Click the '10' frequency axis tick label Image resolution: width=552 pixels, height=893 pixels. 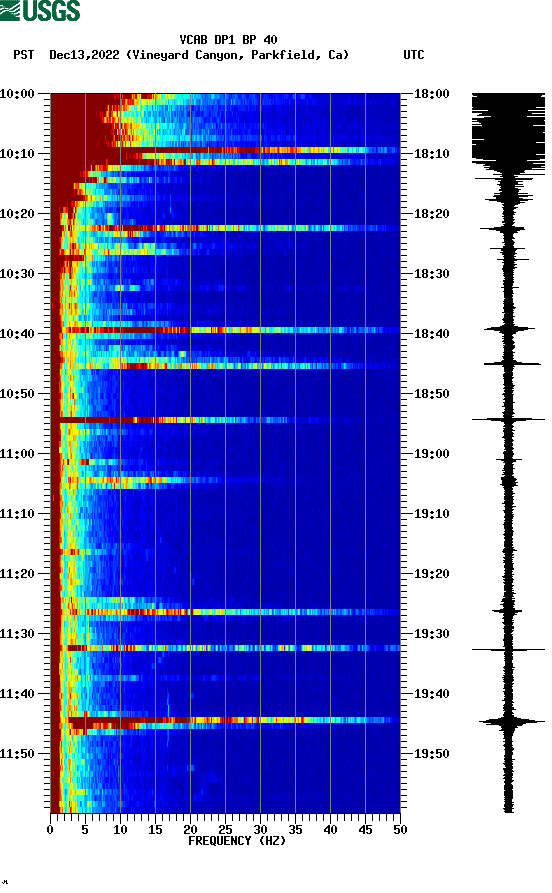point(120,830)
